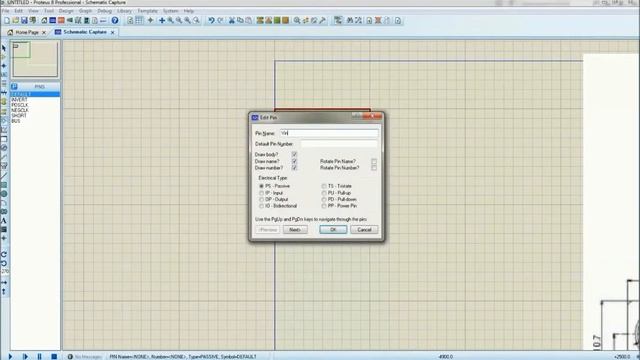Click the home icon in main toolbar

(x=44, y=20)
